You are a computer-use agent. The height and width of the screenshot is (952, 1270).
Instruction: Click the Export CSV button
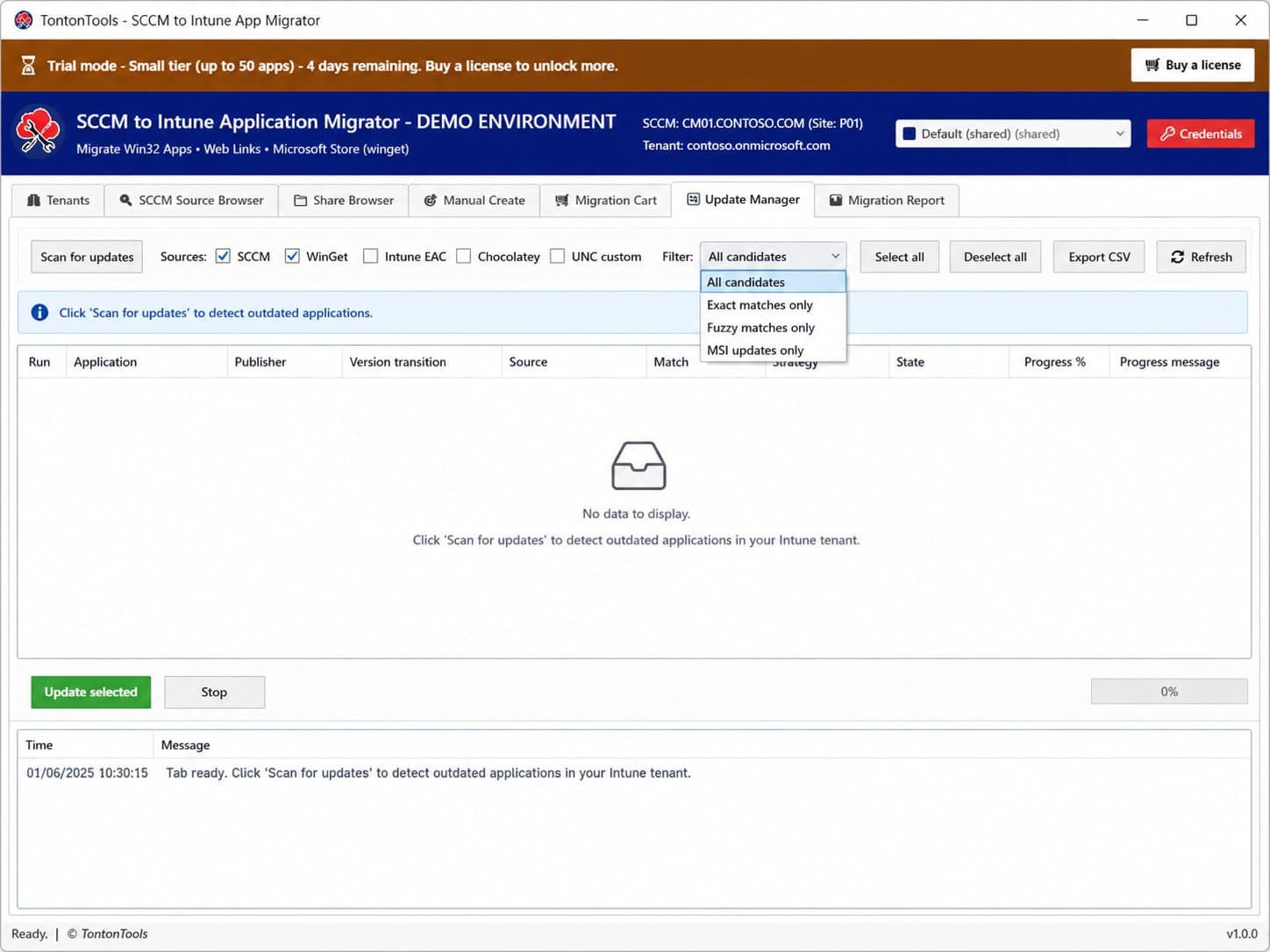tap(1099, 257)
